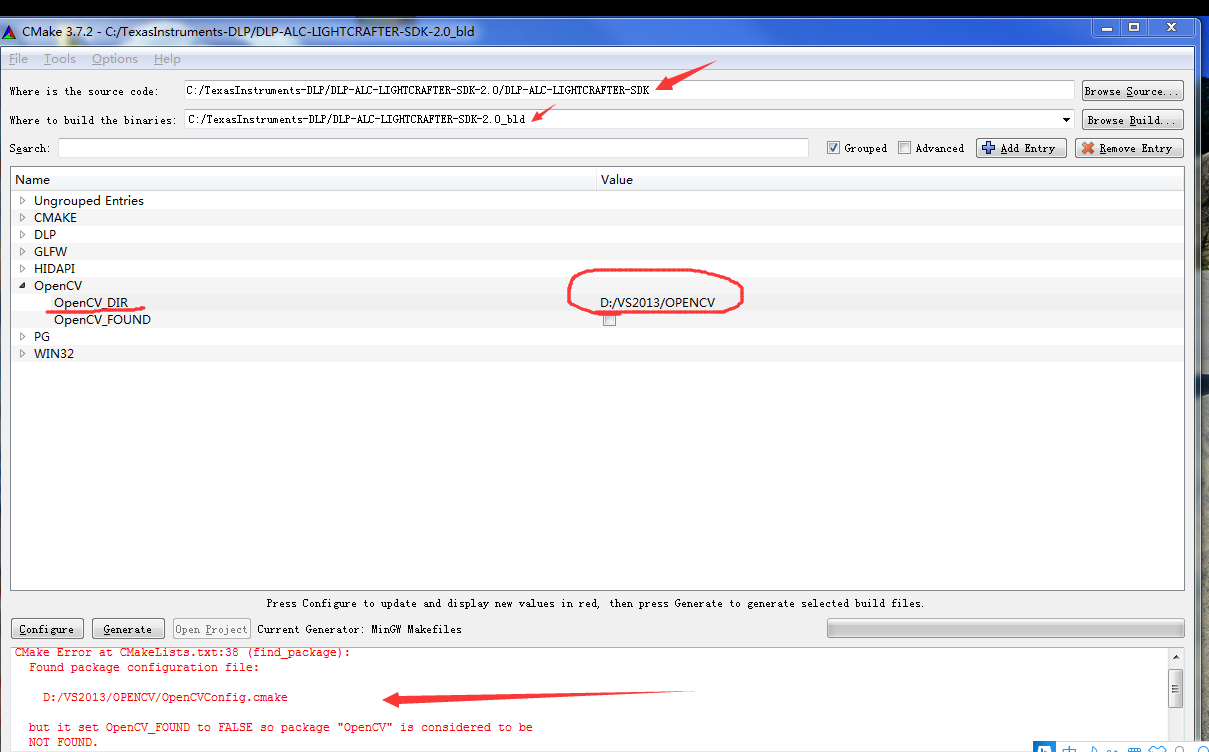Expand the WIN32 group
Screen dimensions: 1209x752
tap(23, 354)
